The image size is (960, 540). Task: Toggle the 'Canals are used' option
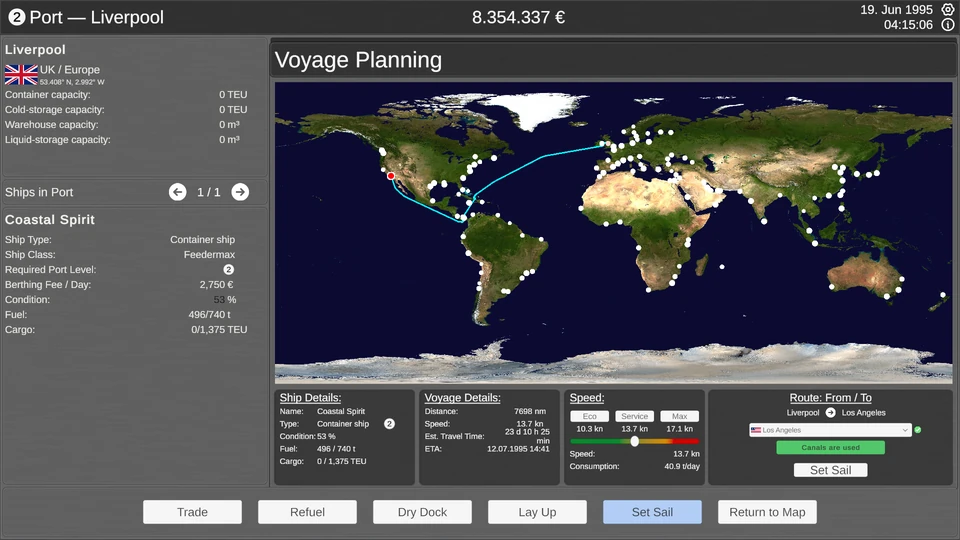click(x=830, y=448)
